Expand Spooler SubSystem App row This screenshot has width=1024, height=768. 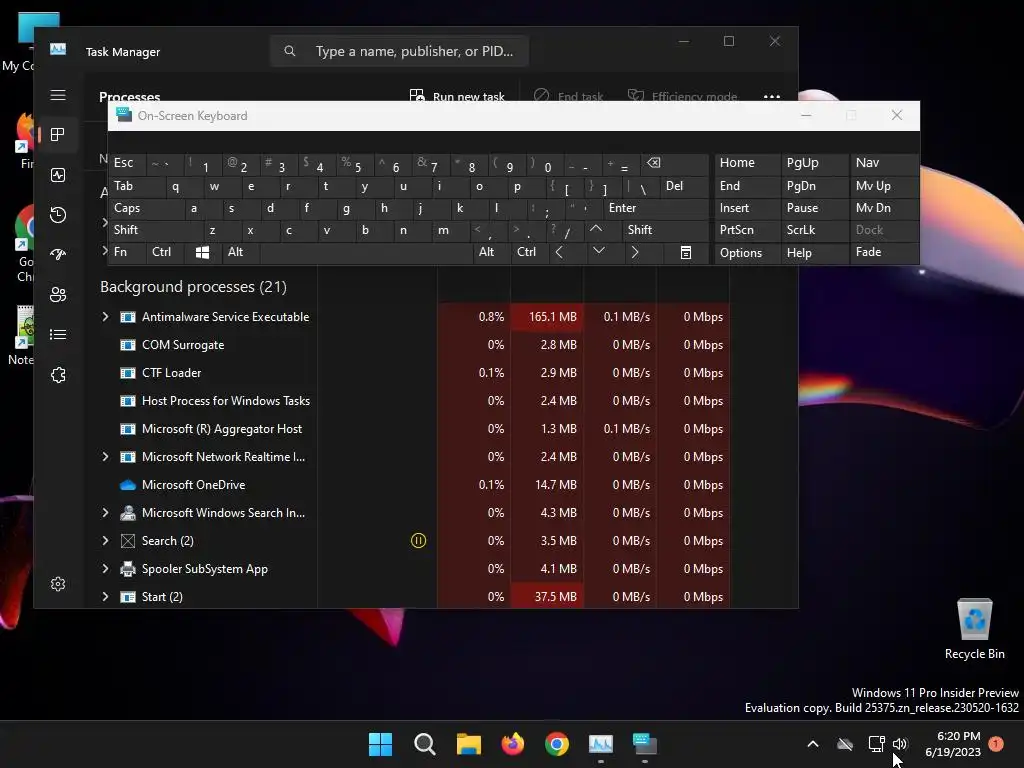pos(105,569)
